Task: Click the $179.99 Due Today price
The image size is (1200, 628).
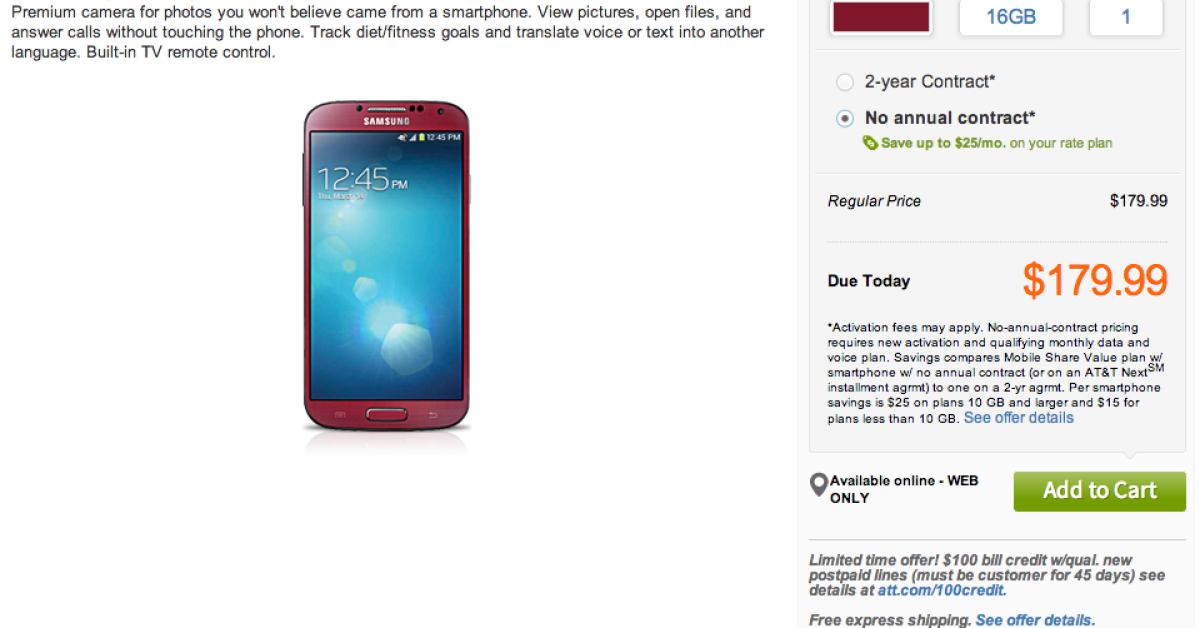Action: (x=1094, y=281)
